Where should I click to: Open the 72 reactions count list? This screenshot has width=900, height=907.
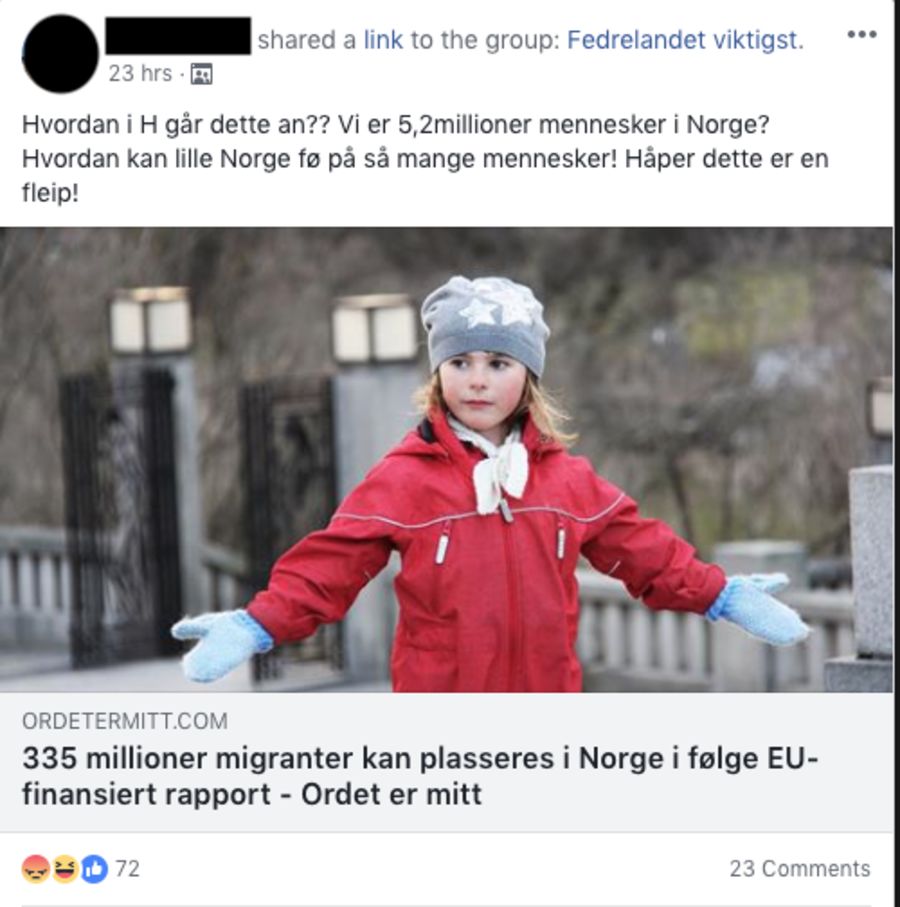point(127,868)
